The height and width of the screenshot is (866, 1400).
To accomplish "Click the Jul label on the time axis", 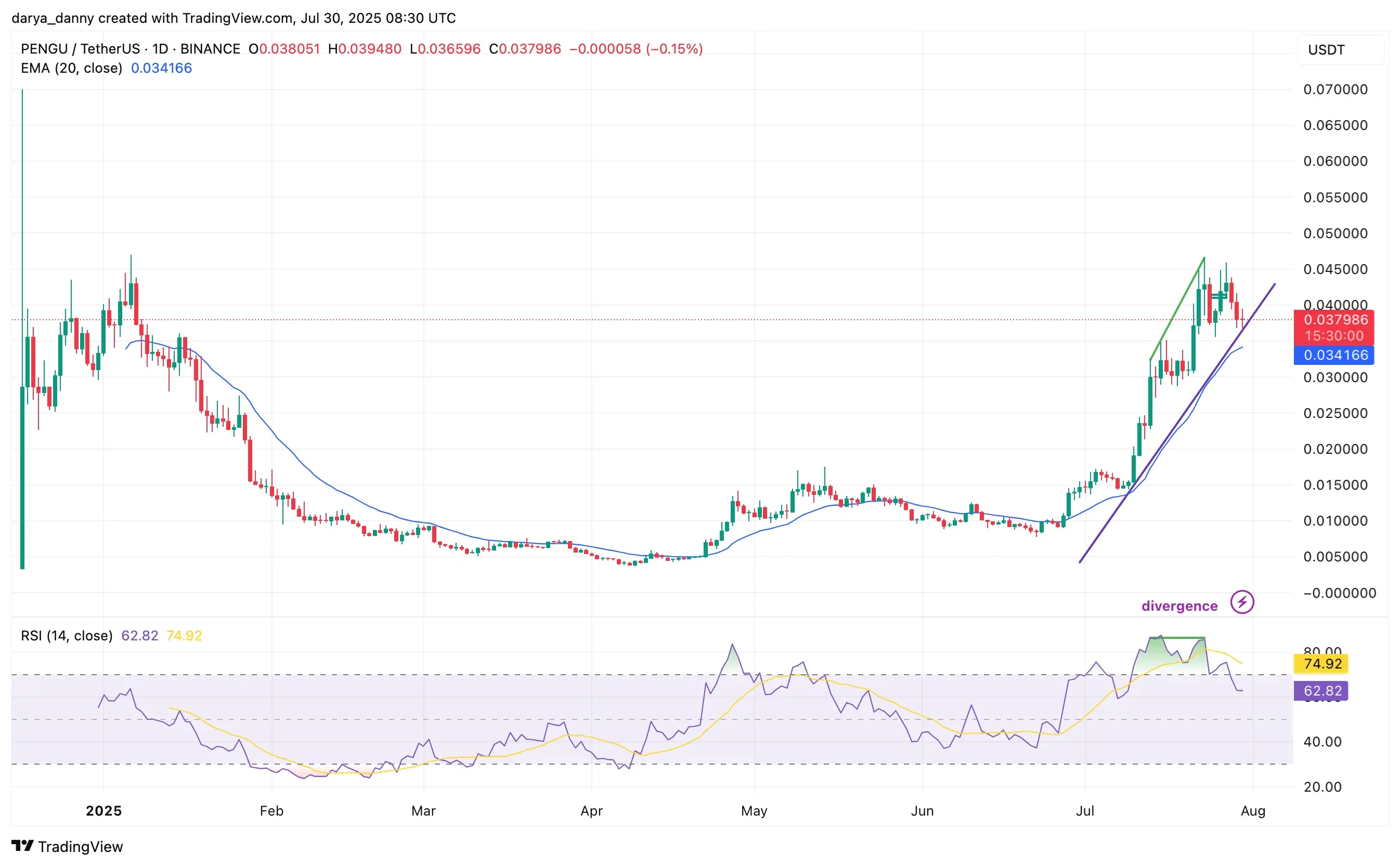I will click(x=1085, y=810).
